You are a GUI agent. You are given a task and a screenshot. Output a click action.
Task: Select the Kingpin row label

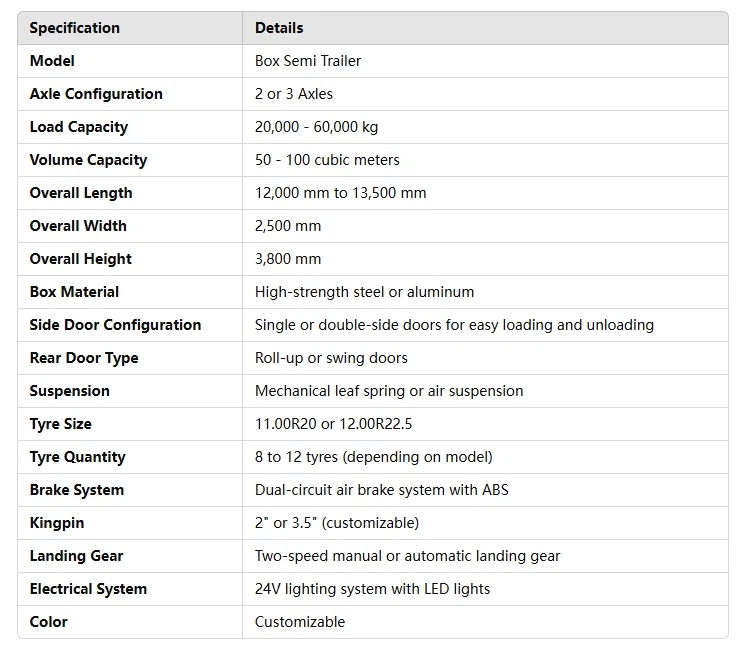click(x=59, y=523)
